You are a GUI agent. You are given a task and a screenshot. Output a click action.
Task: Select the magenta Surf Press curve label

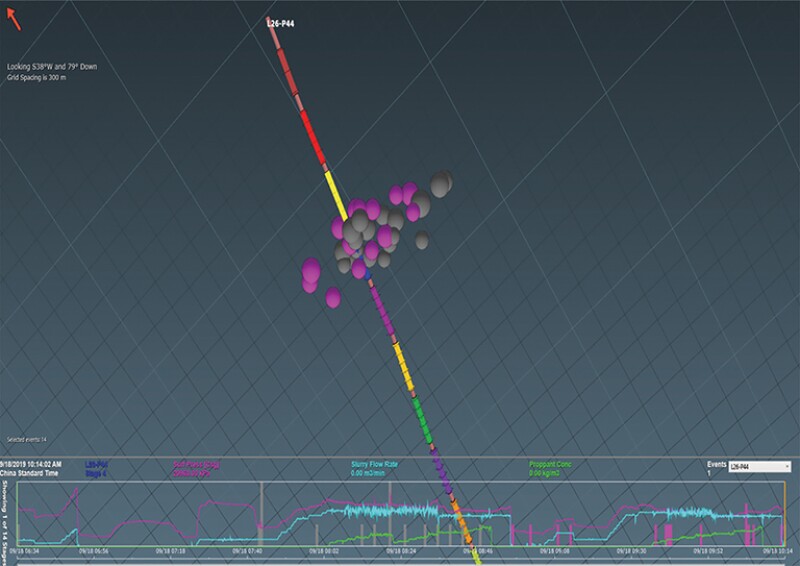(196, 464)
